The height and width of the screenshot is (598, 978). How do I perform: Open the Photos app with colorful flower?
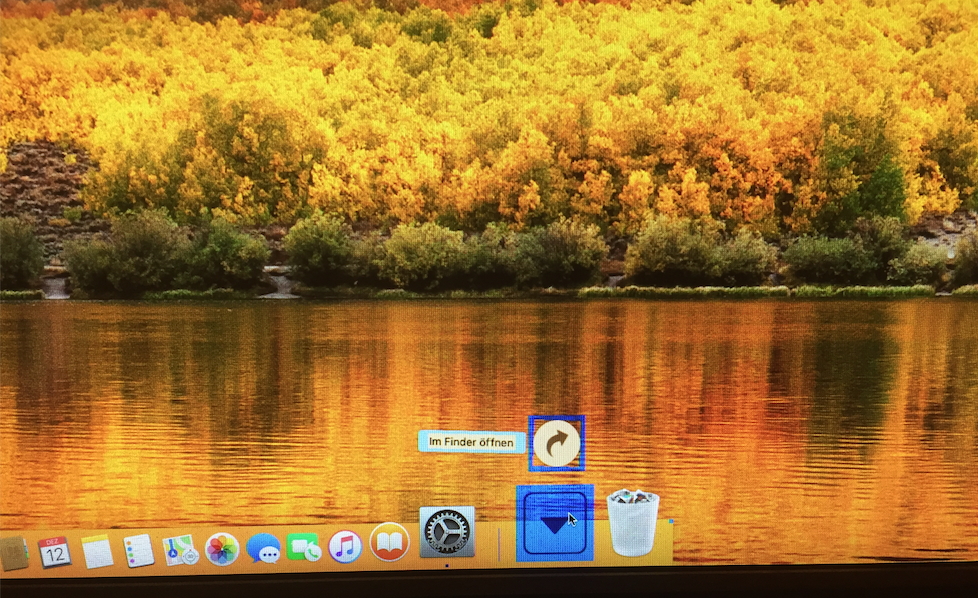click(x=222, y=549)
